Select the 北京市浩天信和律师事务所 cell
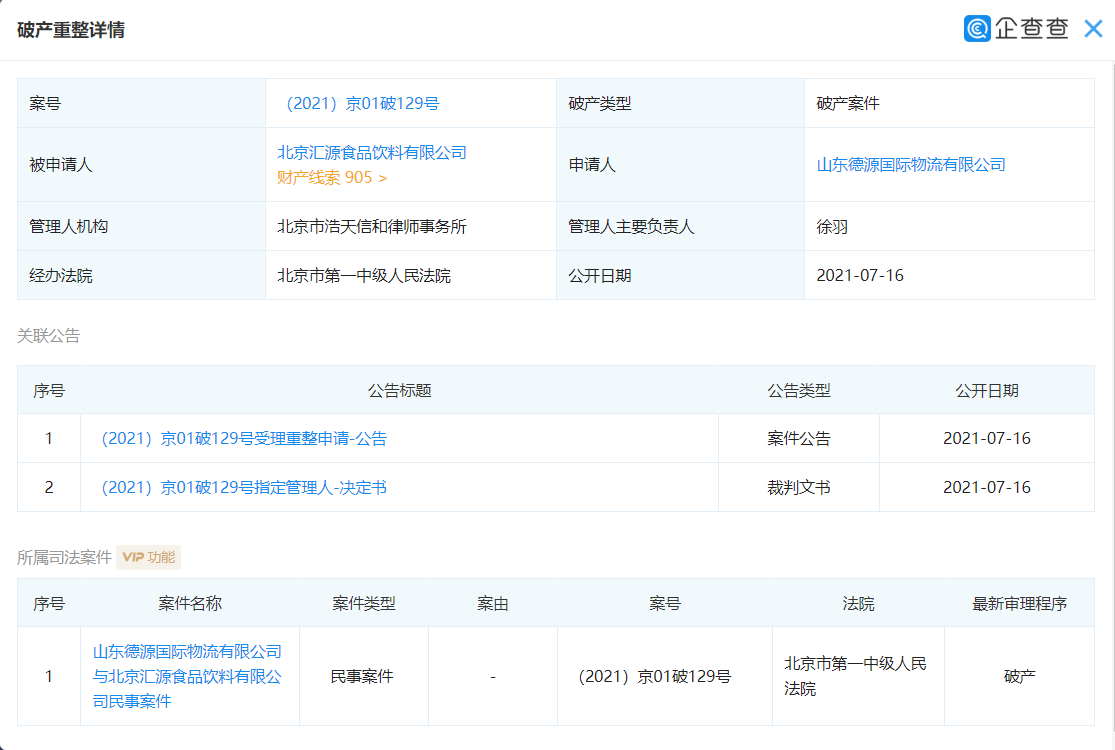This screenshot has height=750, width=1115. 372,226
